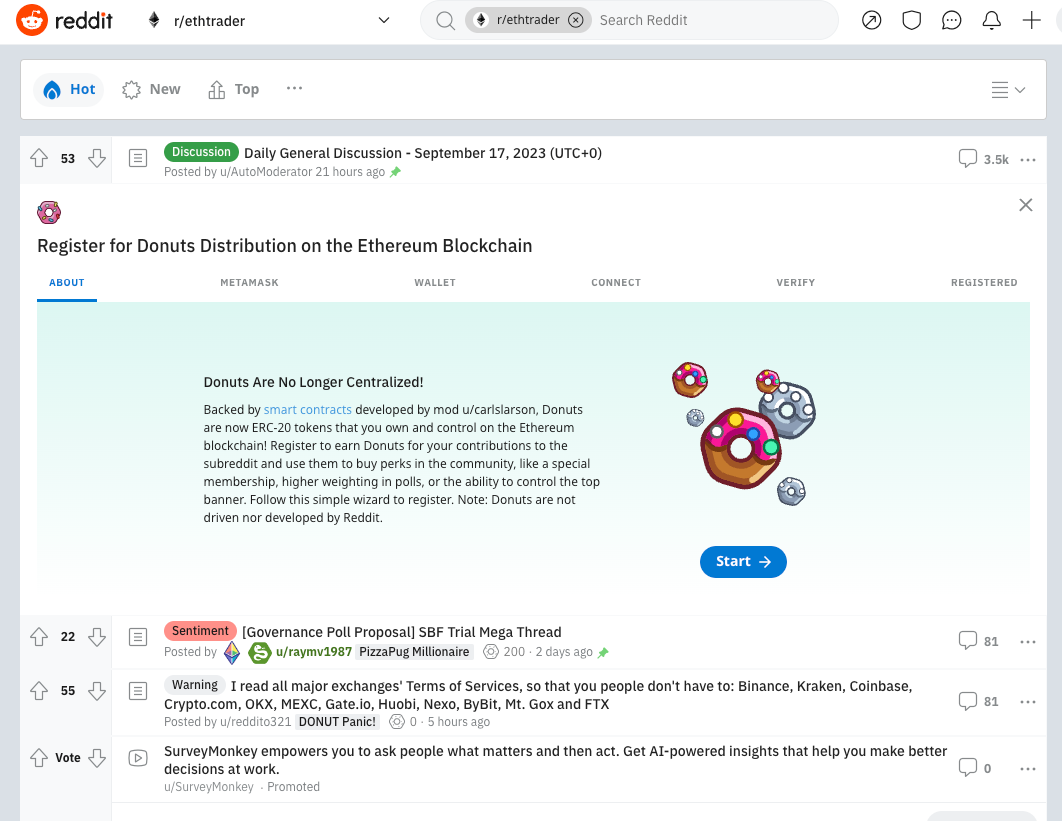Click the green Discussion flair

coord(201,152)
